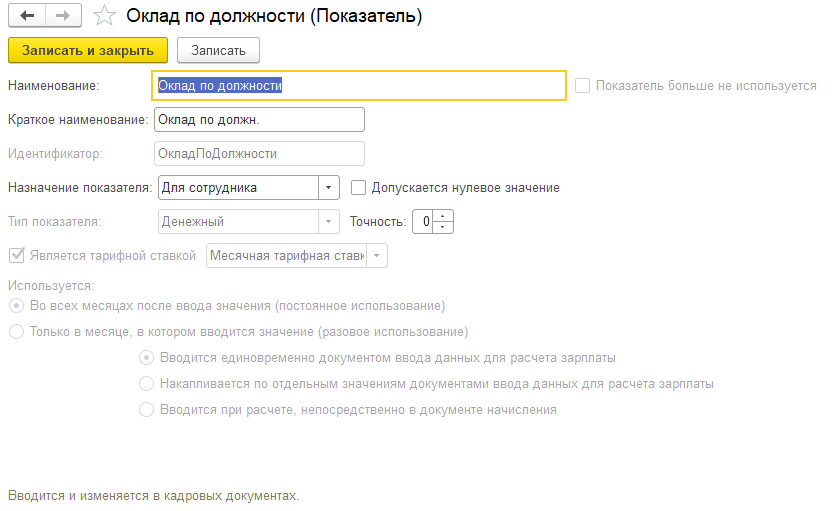Decrease precision value with down spinner arrow

click(x=445, y=227)
